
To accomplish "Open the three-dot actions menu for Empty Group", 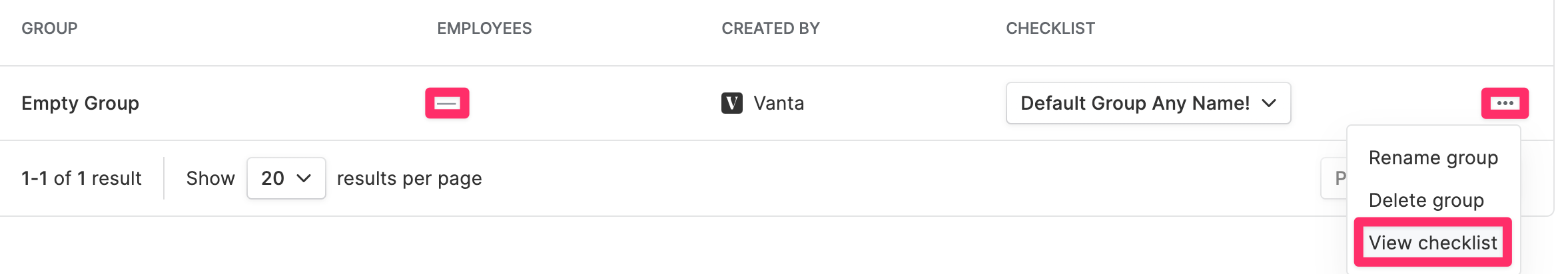I will tap(1504, 103).
